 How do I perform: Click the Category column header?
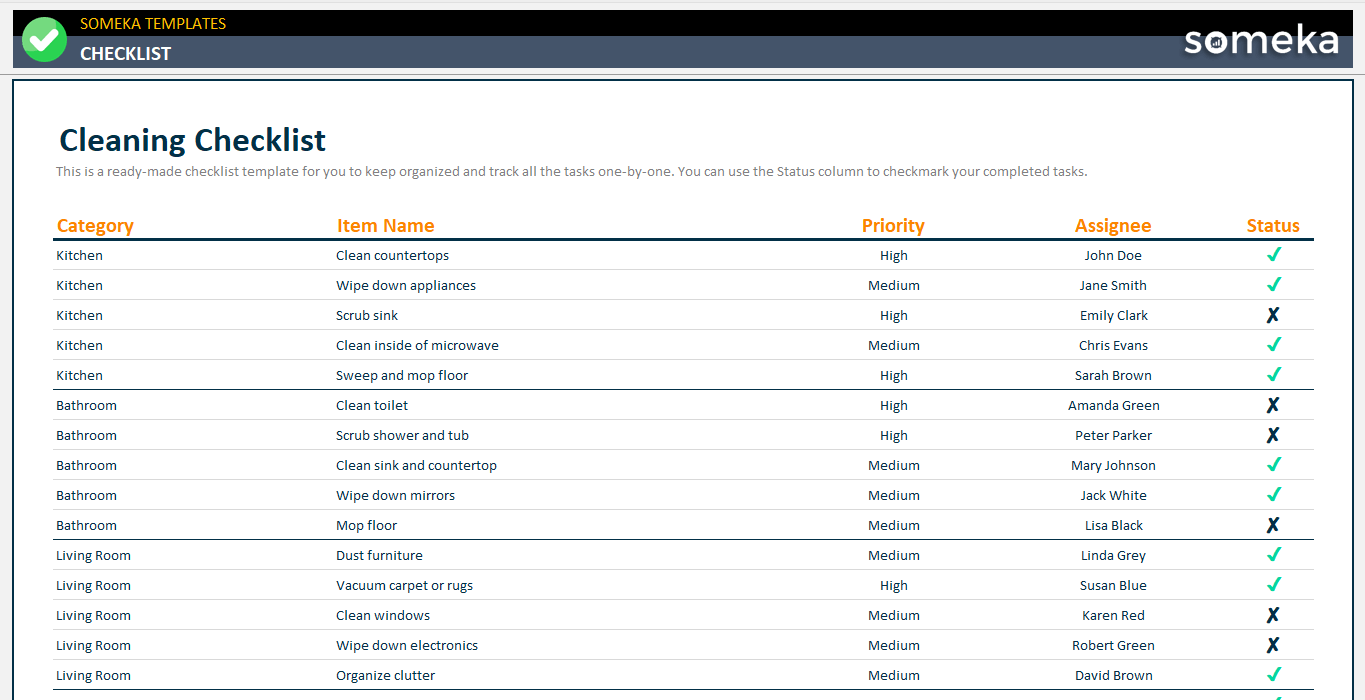pos(95,226)
